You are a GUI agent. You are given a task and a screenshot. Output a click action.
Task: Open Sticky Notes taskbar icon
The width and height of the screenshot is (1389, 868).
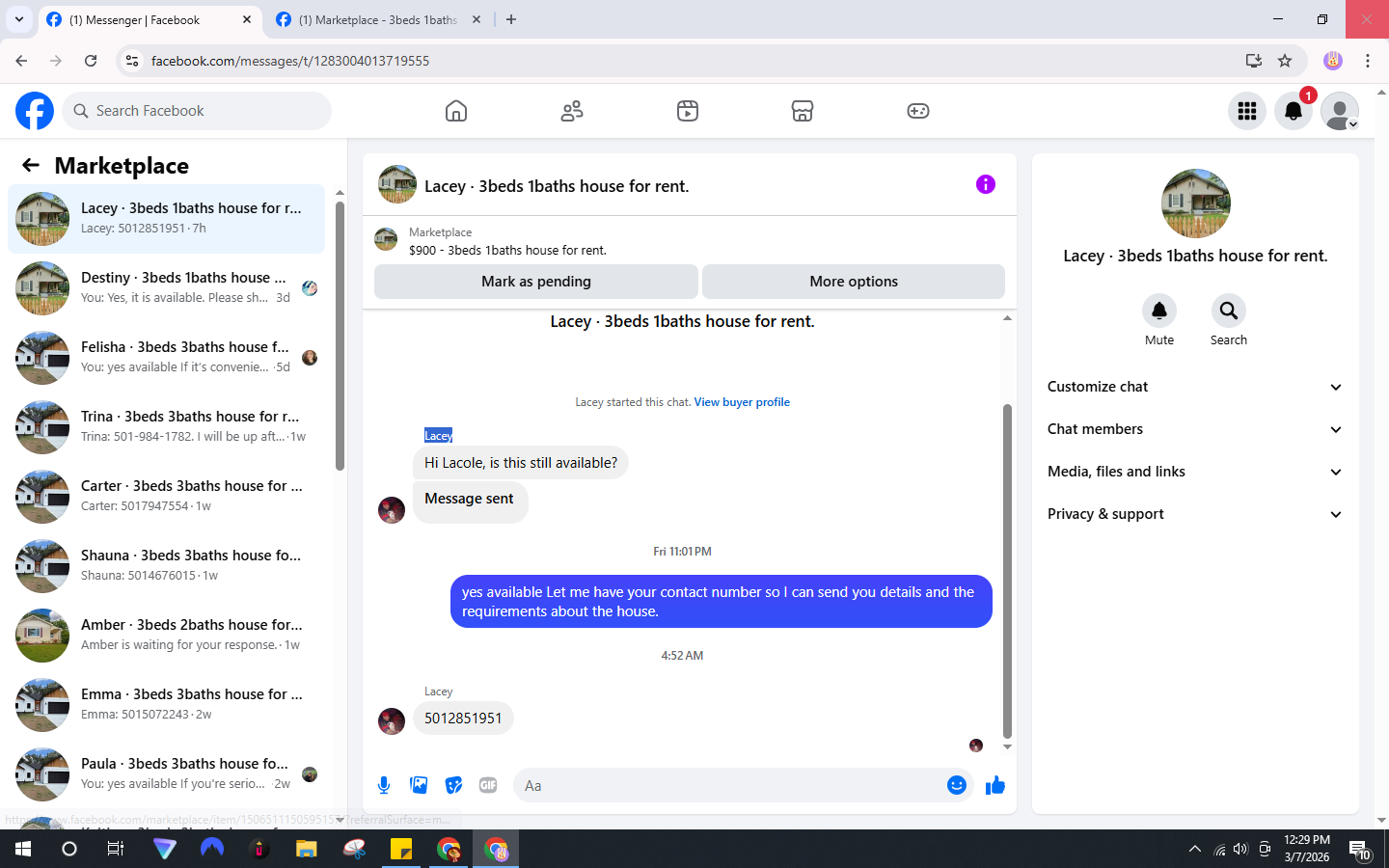401,849
